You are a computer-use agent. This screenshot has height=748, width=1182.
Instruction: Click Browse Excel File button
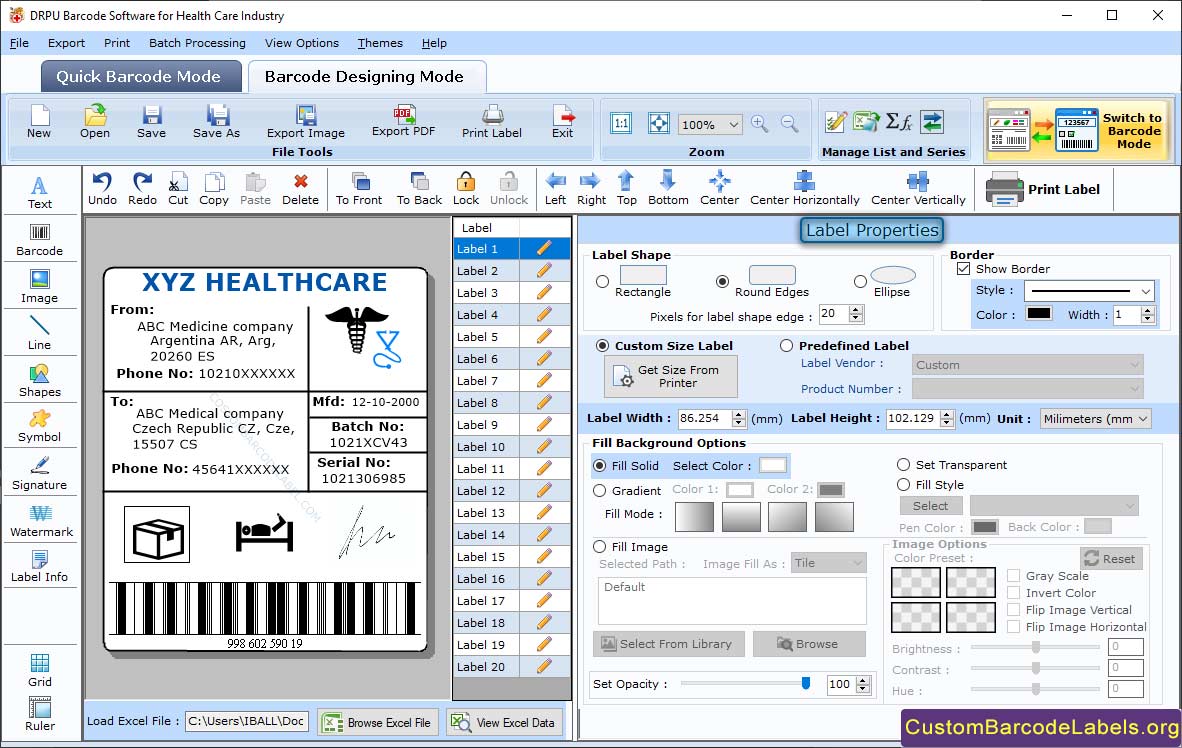pos(377,722)
